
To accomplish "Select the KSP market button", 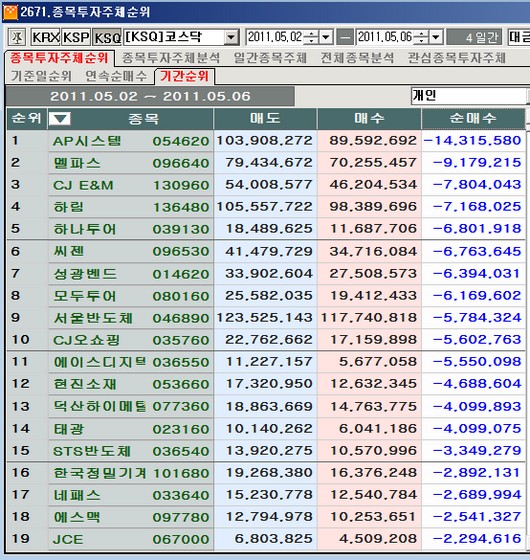I will tap(76, 37).
